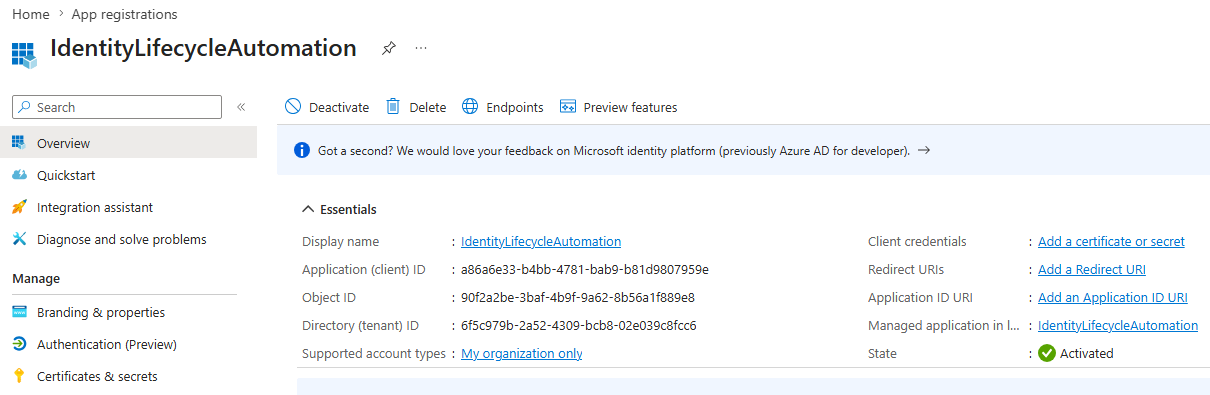Select Deactivate command
The height and width of the screenshot is (395, 1210).
coord(327,107)
